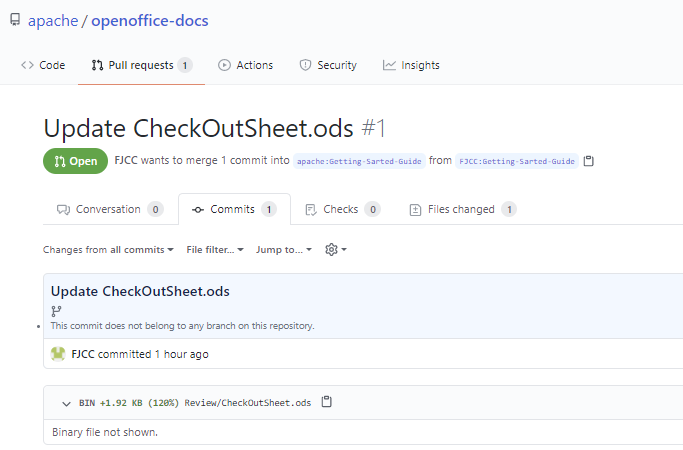Click the Pull requests merge icon in navigation

pyautogui.click(x=97, y=65)
